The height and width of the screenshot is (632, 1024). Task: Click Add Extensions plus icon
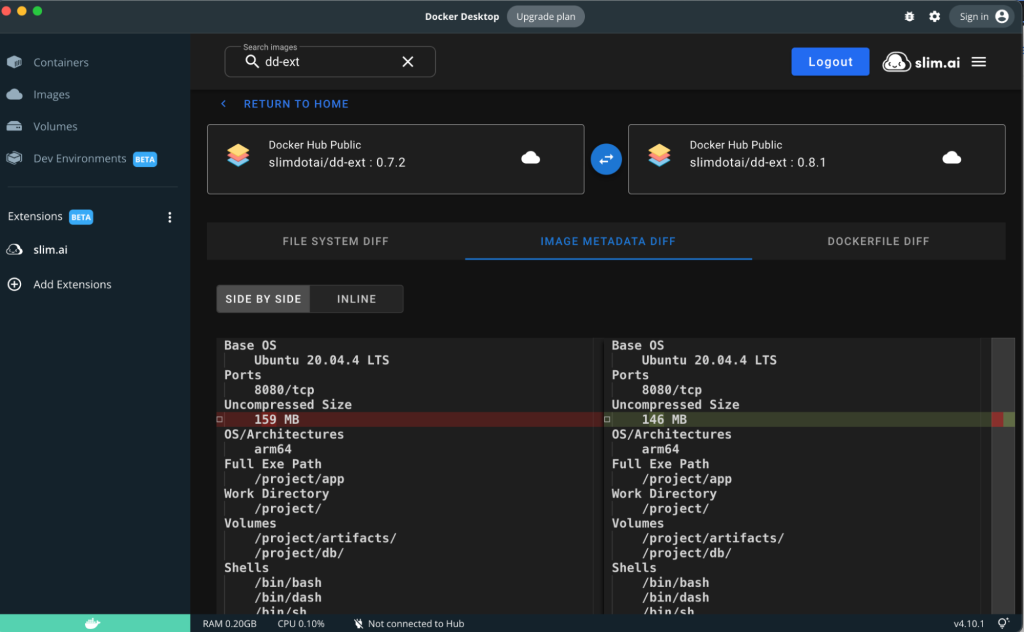coord(14,284)
